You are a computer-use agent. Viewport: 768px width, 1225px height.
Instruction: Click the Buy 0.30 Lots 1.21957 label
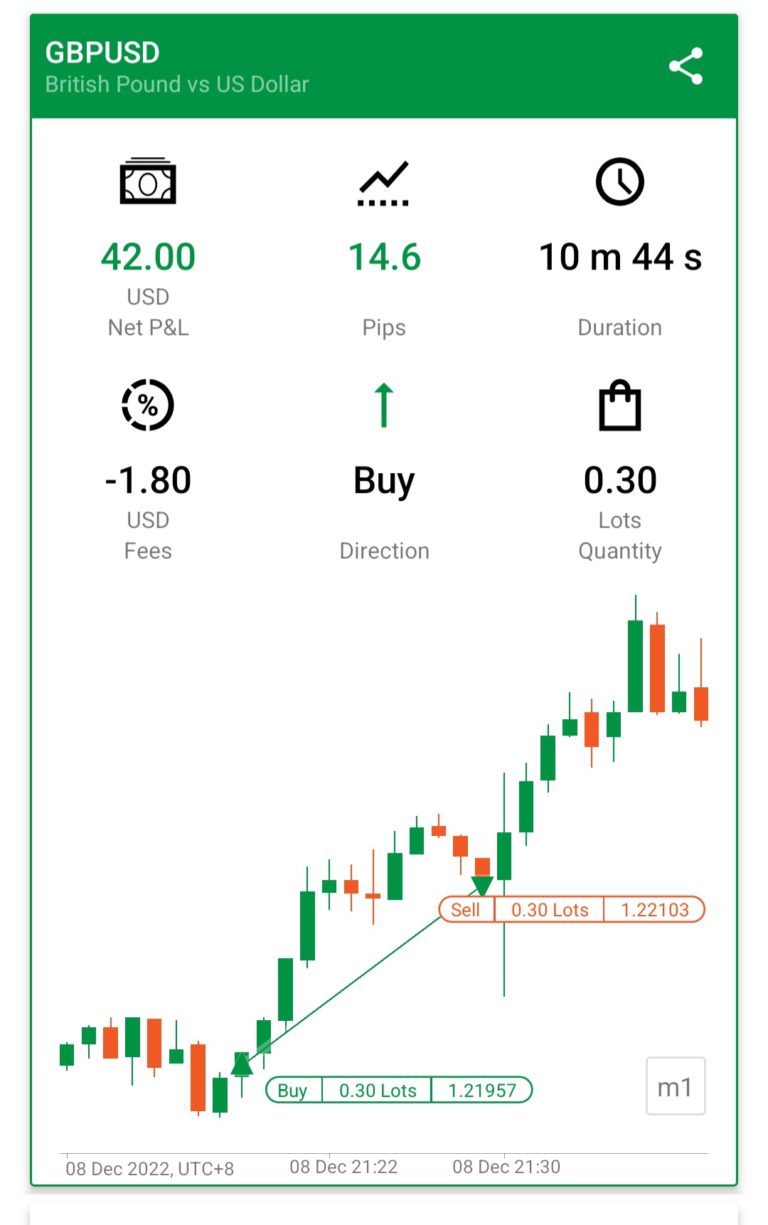click(x=399, y=1090)
